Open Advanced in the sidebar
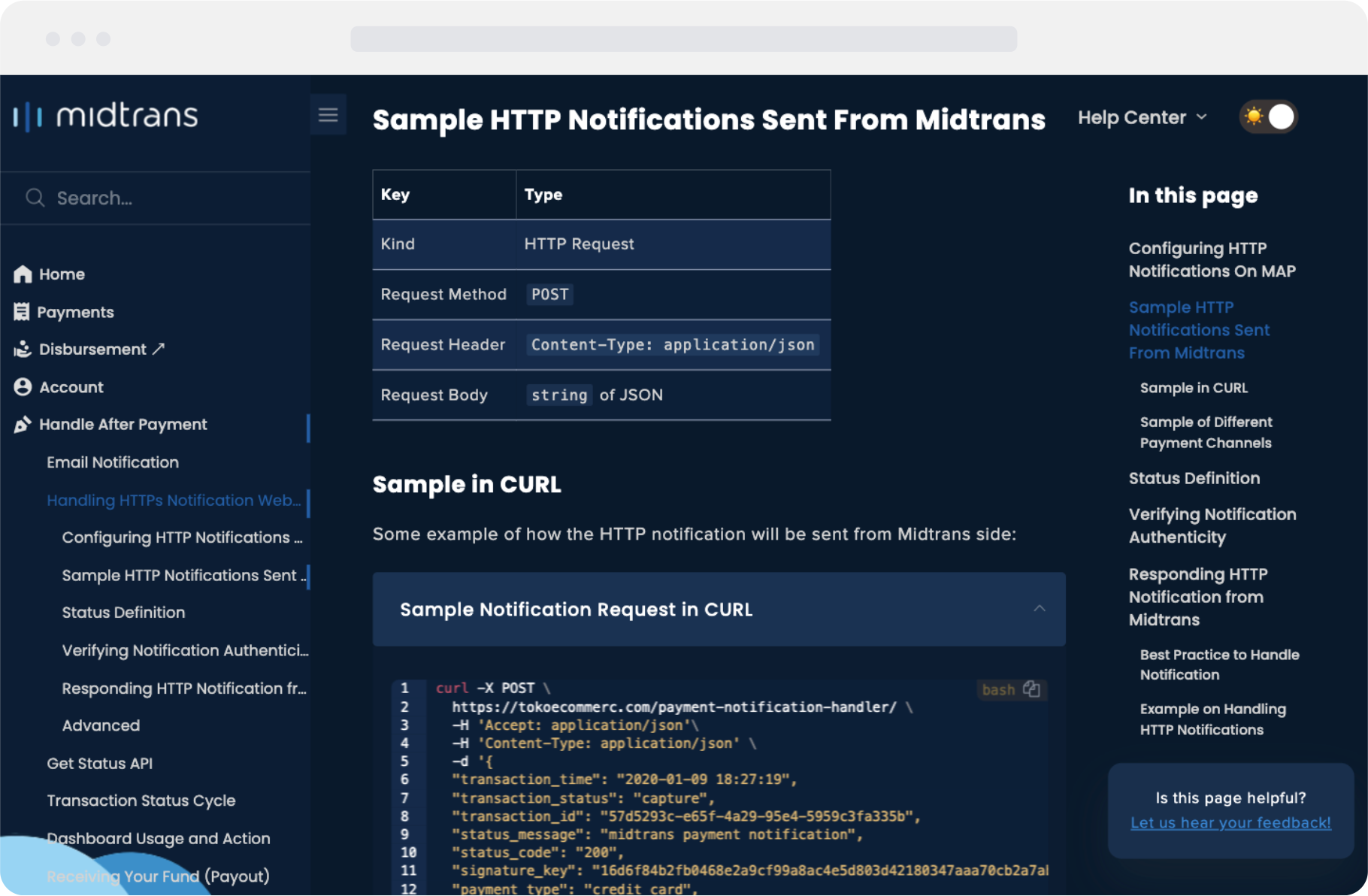 (101, 725)
